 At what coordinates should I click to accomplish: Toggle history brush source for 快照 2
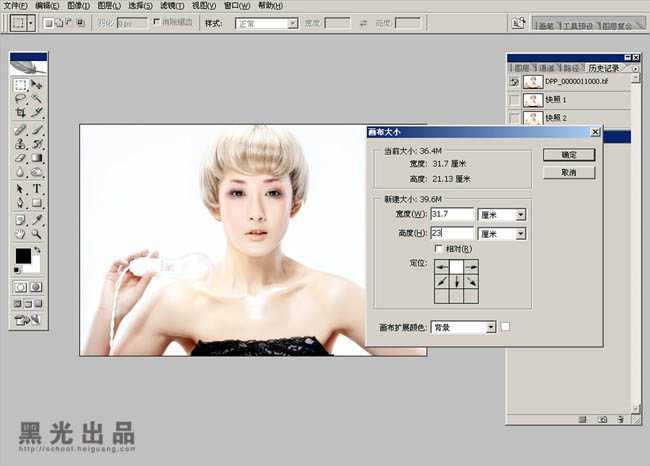[514, 118]
